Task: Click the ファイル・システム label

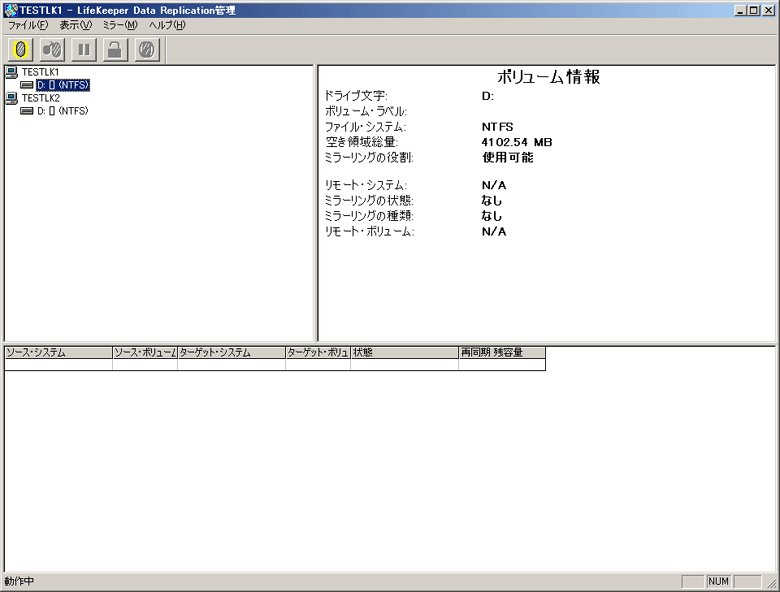Action: (366, 127)
